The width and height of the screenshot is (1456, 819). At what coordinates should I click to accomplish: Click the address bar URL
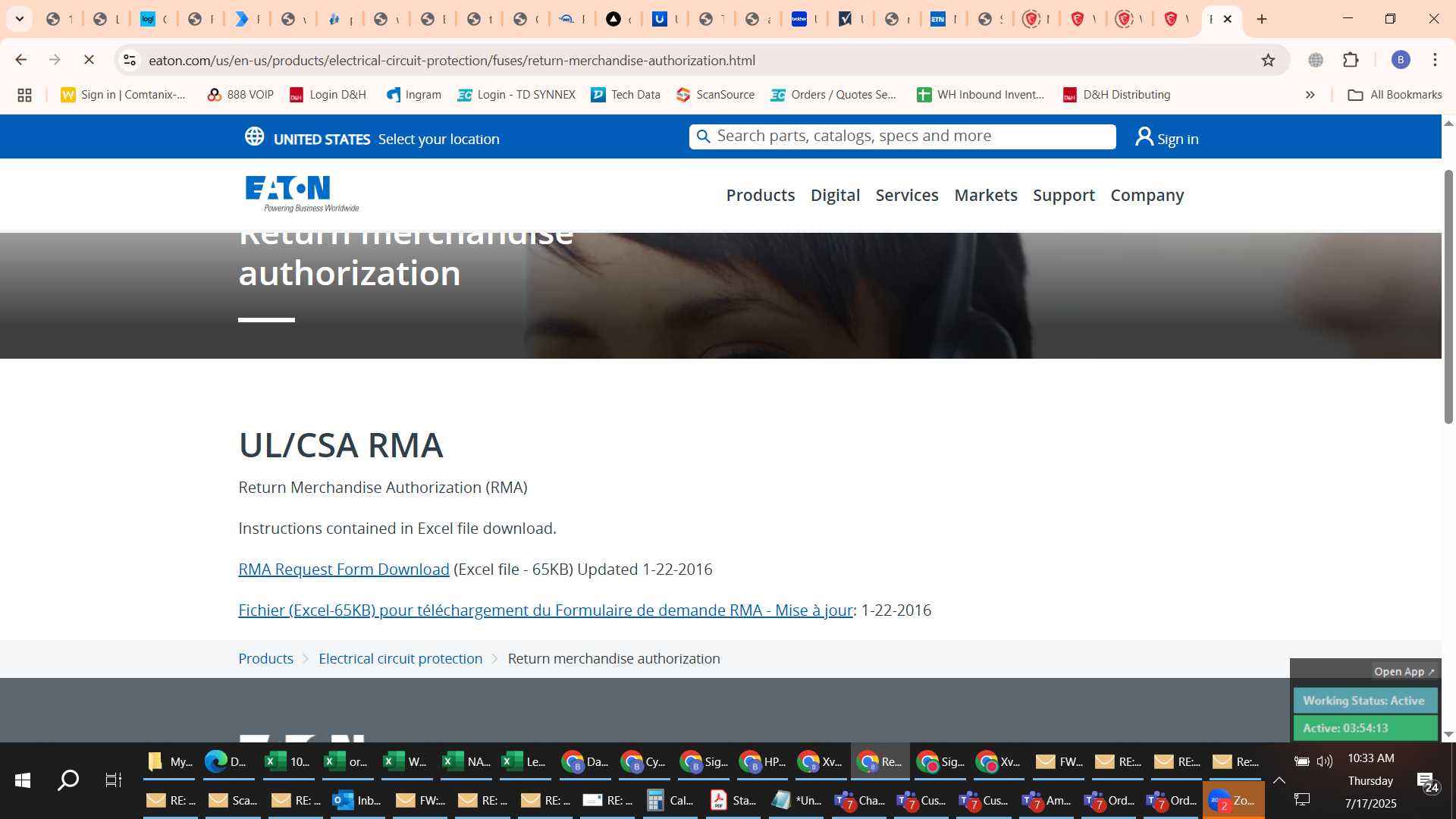coord(452,60)
